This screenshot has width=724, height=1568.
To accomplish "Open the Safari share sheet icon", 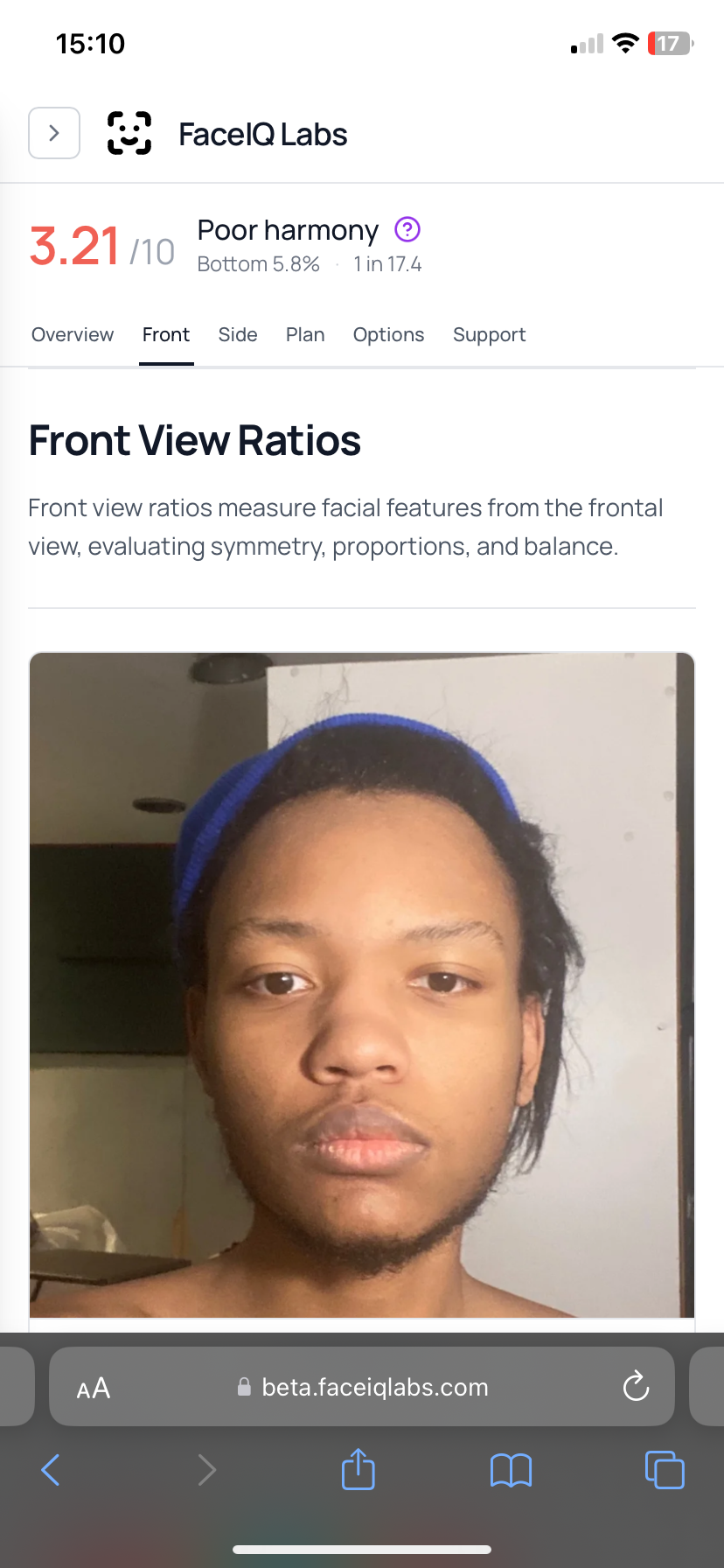I will pyautogui.click(x=359, y=1468).
